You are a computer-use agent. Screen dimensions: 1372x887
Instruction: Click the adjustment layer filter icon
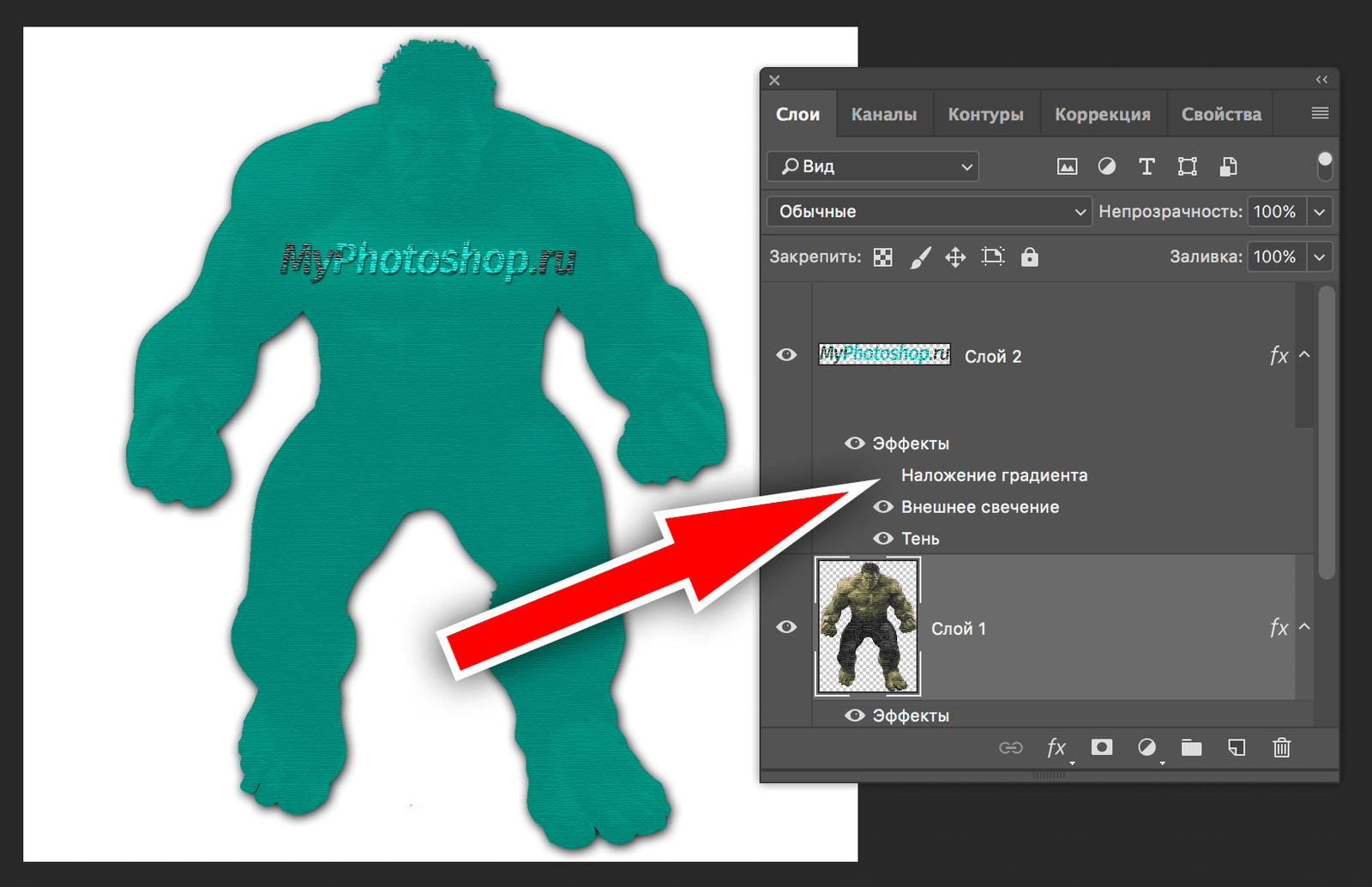[1107, 166]
